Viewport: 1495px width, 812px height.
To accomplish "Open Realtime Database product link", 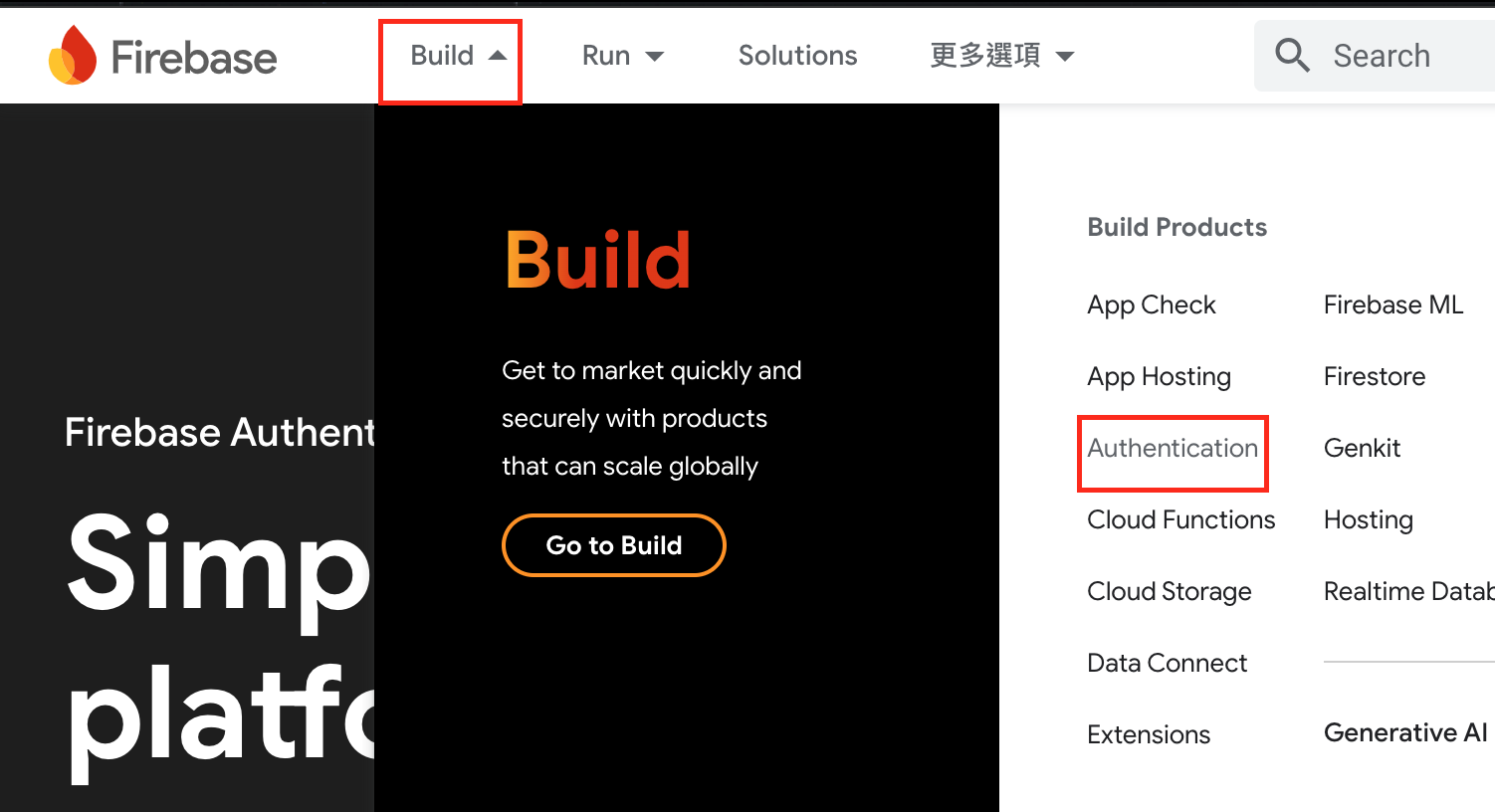I will tap(1409, 592).
